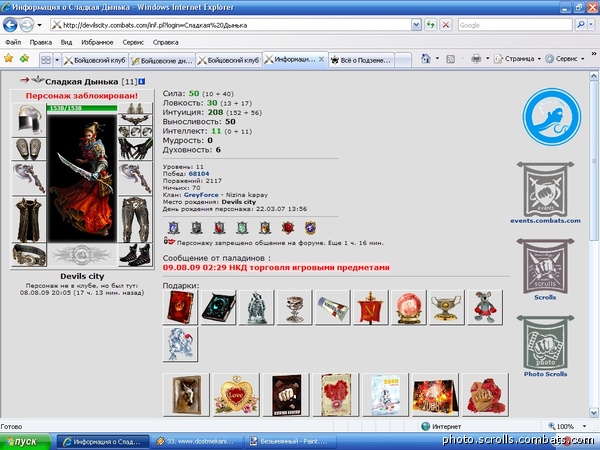Click the Quick Tabs grid button
Screen dimensions: 600x450
pyautogui.click(x=46, y=60)
